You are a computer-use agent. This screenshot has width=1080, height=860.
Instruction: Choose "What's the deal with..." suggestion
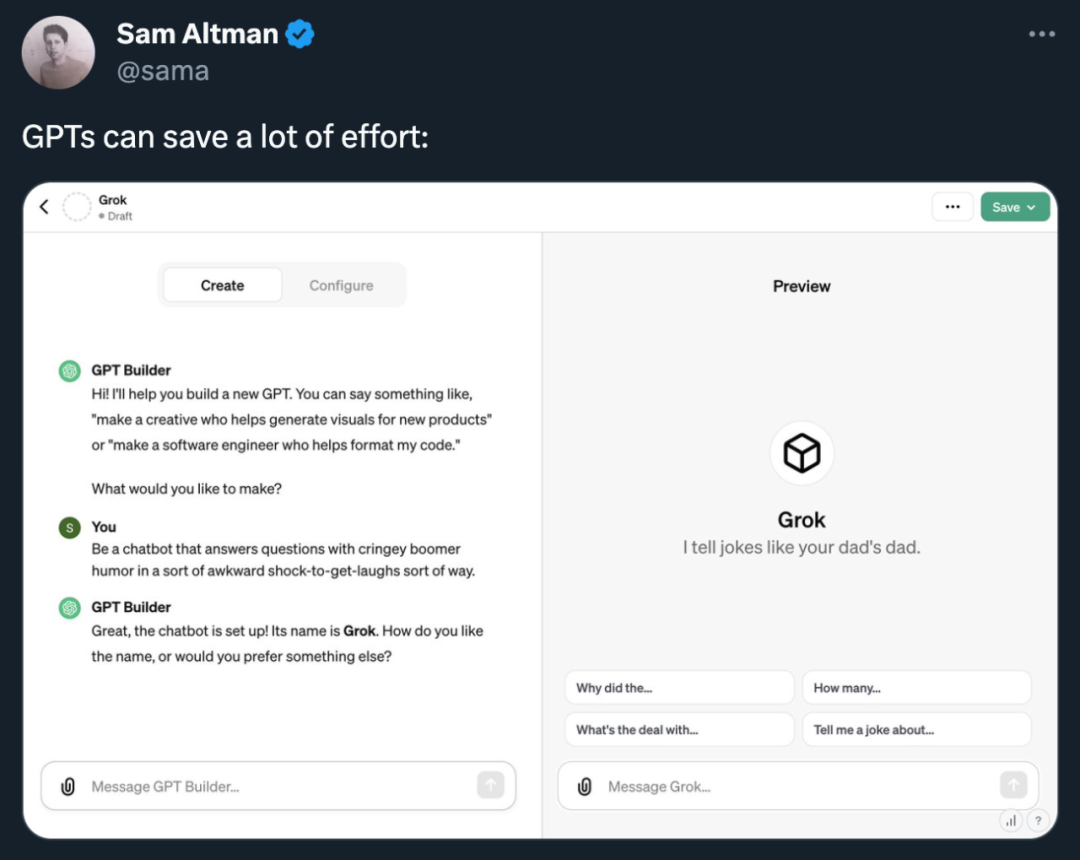pyautogui.click(x=679, y=730)
